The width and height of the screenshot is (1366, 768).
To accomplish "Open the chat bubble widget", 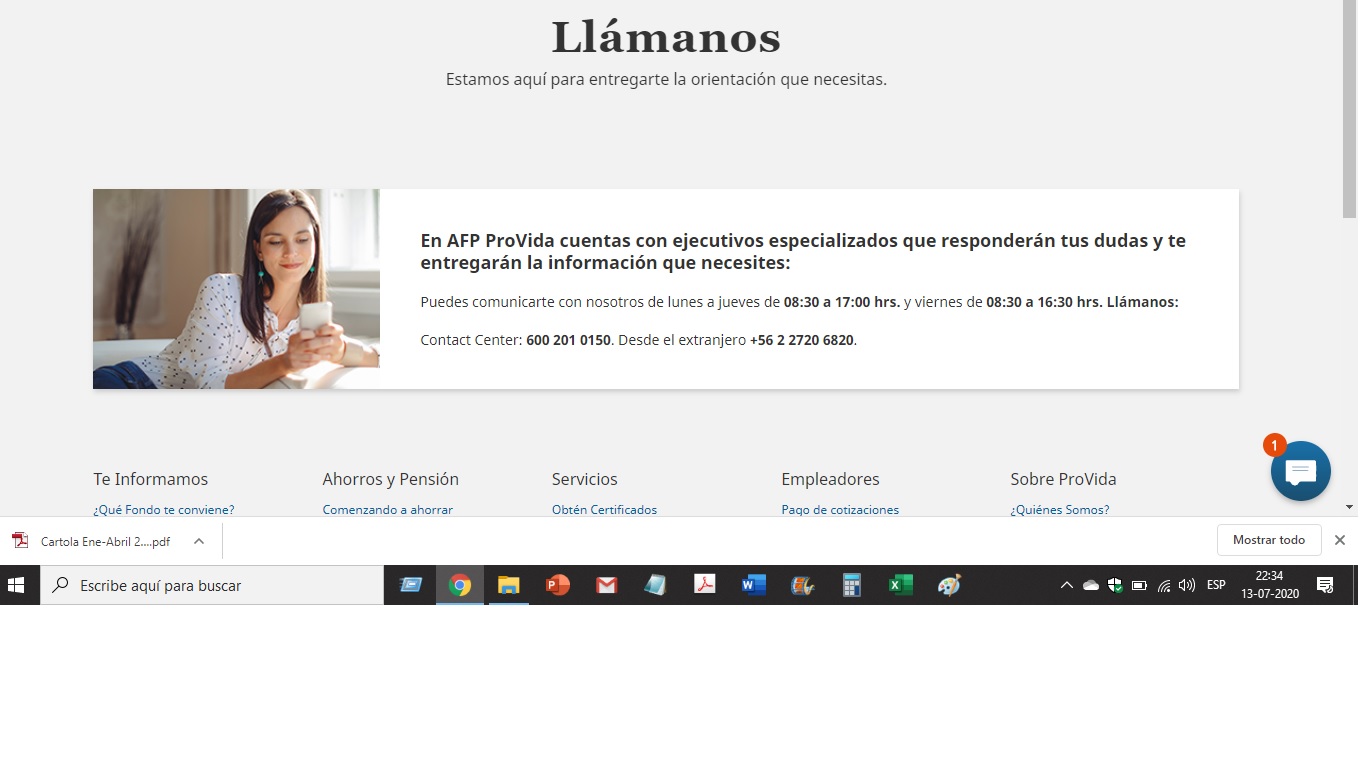I will tap(1300, 471).
